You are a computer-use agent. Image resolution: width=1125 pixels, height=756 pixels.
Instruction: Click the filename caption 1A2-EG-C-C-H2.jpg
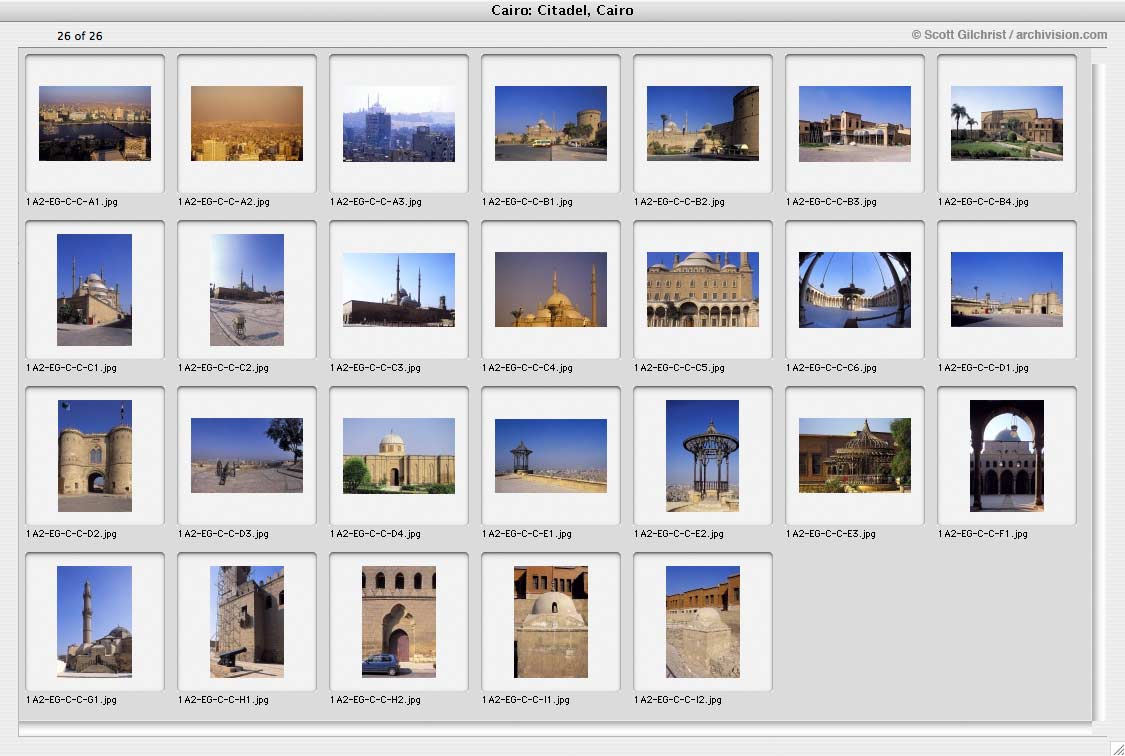click(376, 700)
